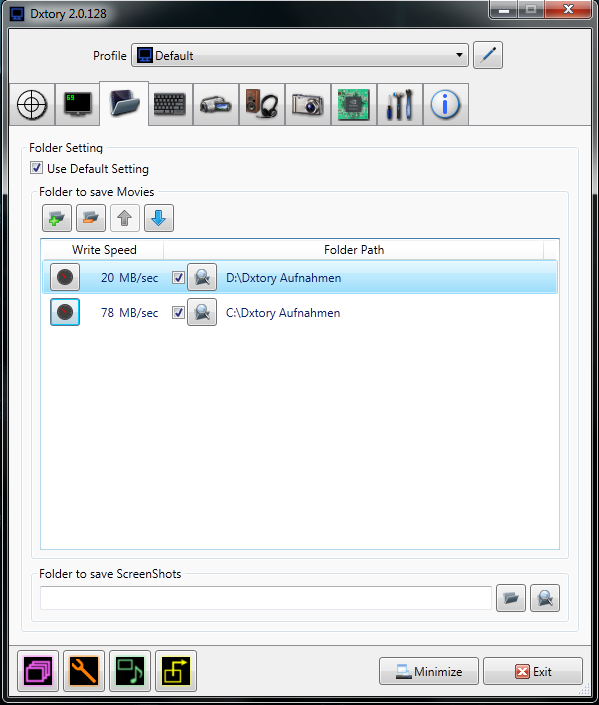Select the D:\Dxtory Aufnahmen path text
This screenshot has height=705, width=599.
click(283, 278)
